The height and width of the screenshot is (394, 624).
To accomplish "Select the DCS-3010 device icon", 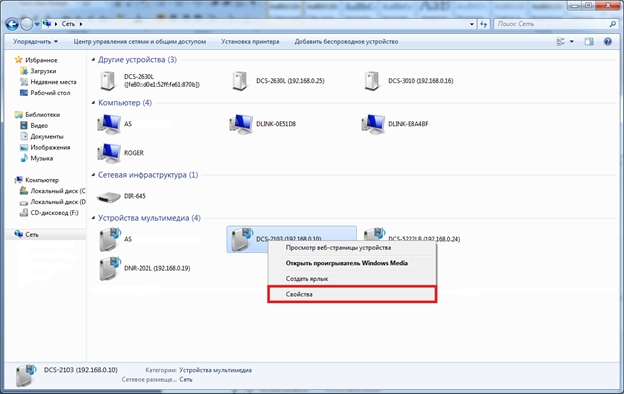I will (x=371, y=81).
